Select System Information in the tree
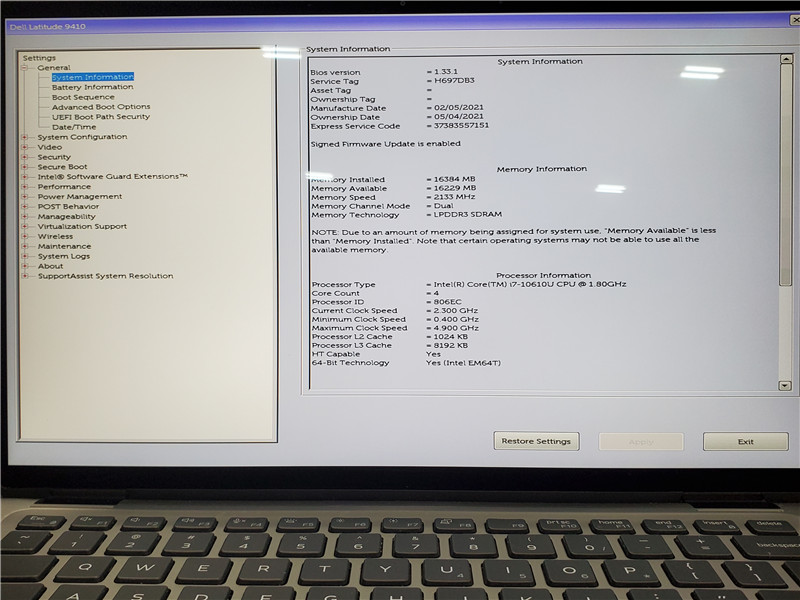800x600 pixels. pyautogui.click(x=93, y=77)
